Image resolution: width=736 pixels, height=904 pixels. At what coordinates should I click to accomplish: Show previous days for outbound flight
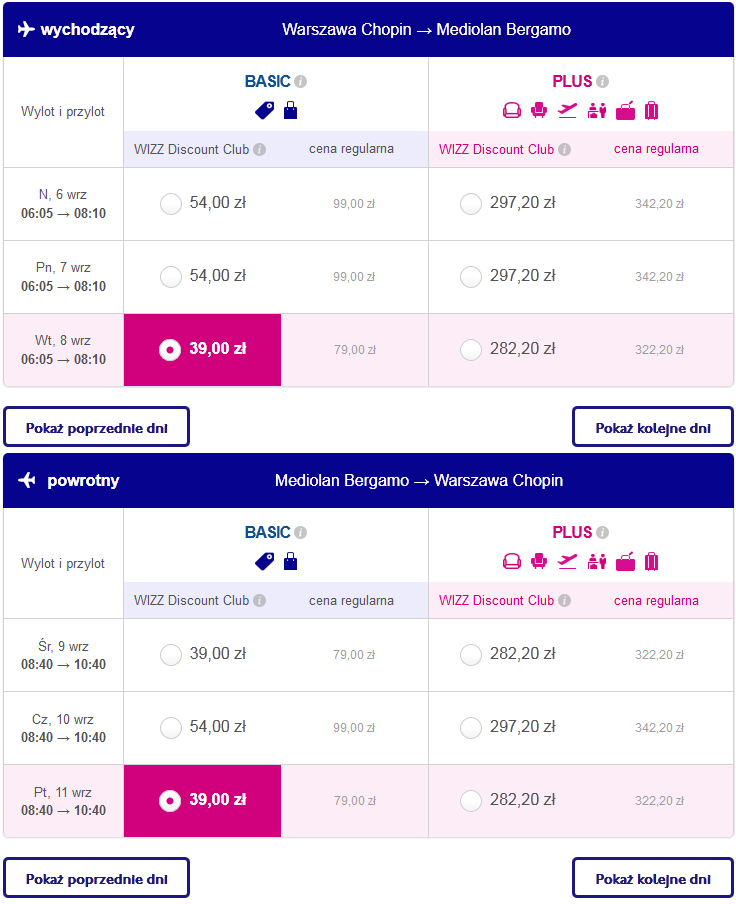click(96, 427)
